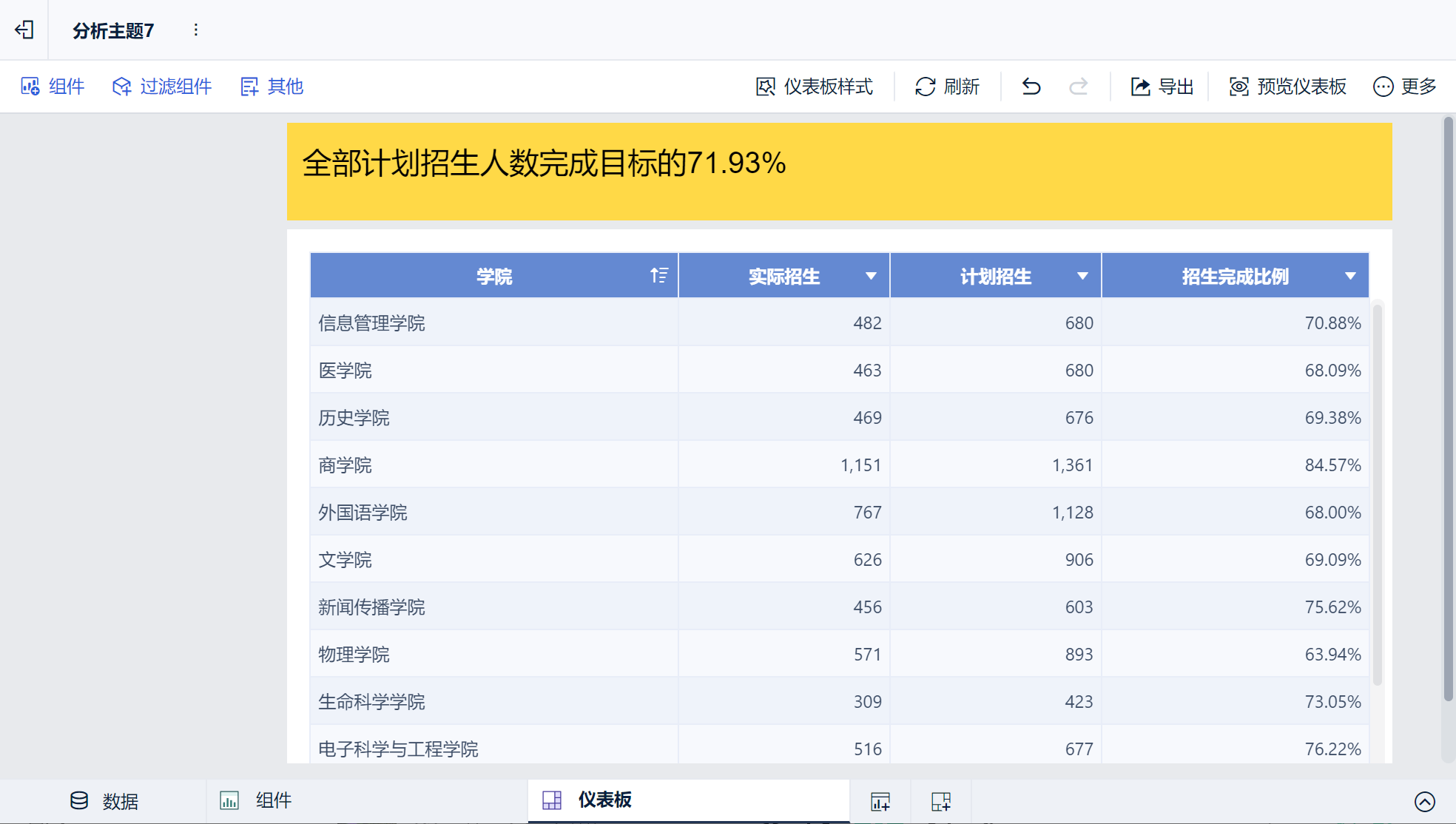This screenshot has height=824, width=1456.
Task: Expand the 计划招生 column dropdown
Action: 1082,276
